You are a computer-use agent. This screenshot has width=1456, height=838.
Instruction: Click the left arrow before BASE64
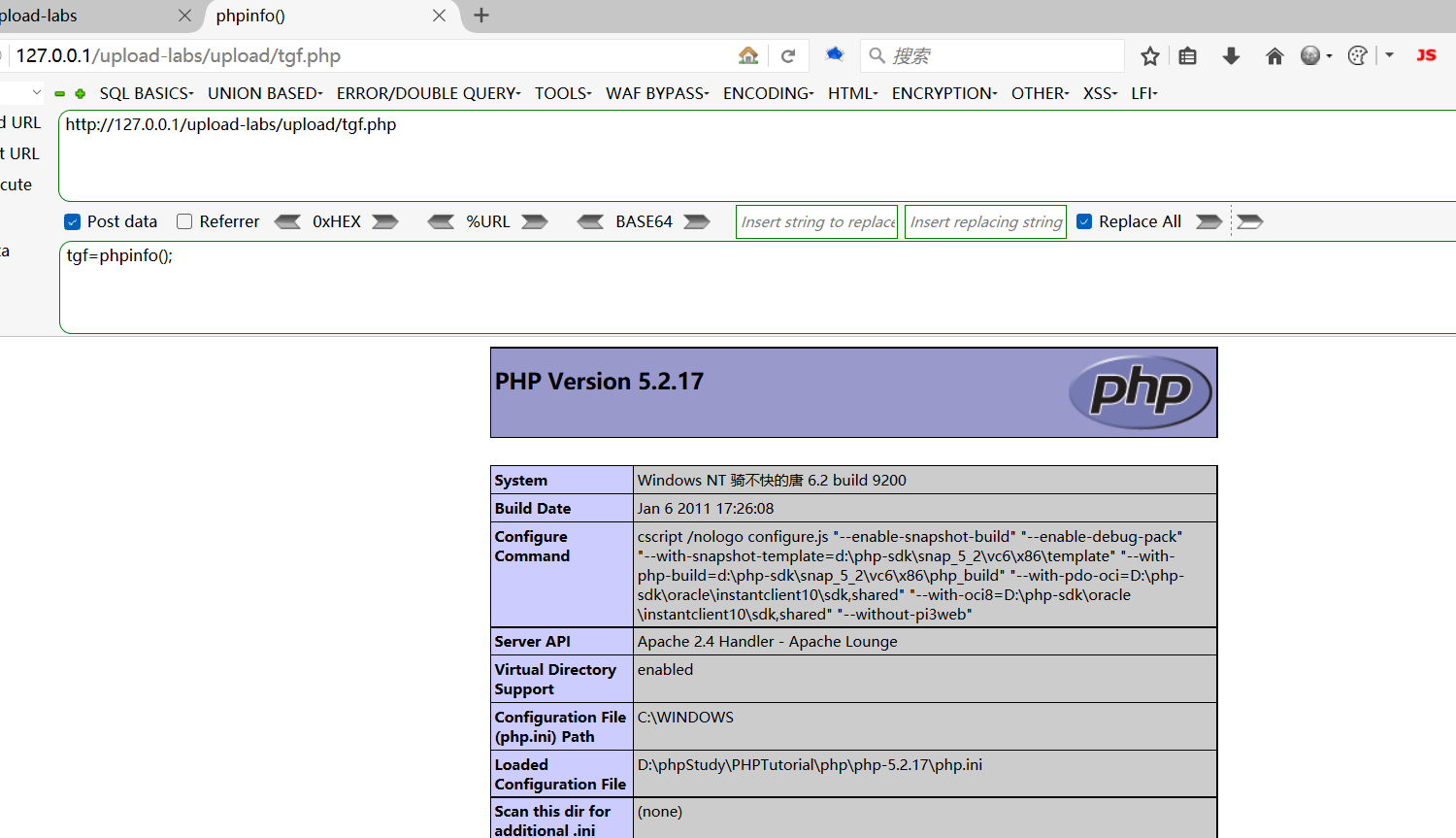590,221
